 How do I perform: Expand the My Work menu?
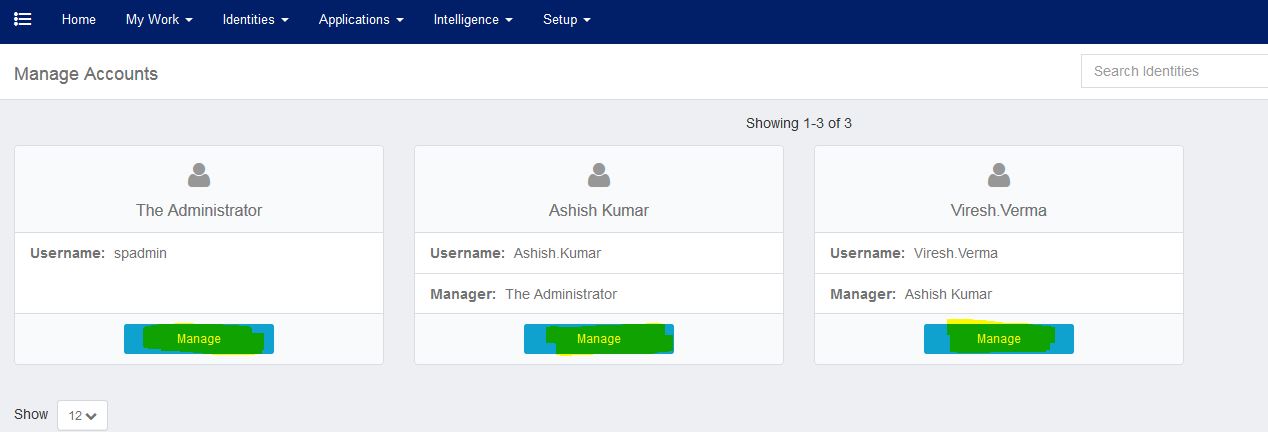(x=159, y=19)
